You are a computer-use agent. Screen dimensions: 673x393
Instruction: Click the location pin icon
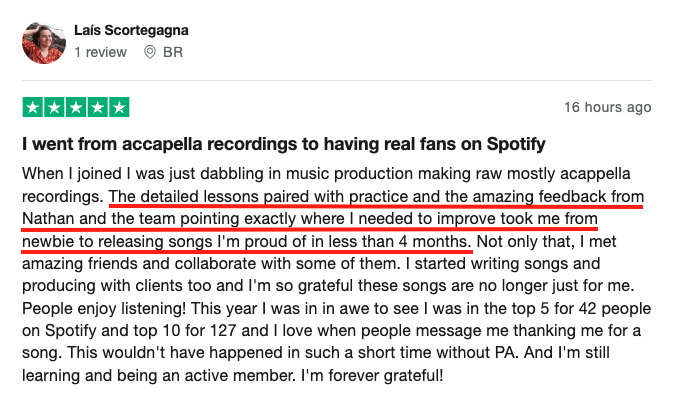click(149, 52)
